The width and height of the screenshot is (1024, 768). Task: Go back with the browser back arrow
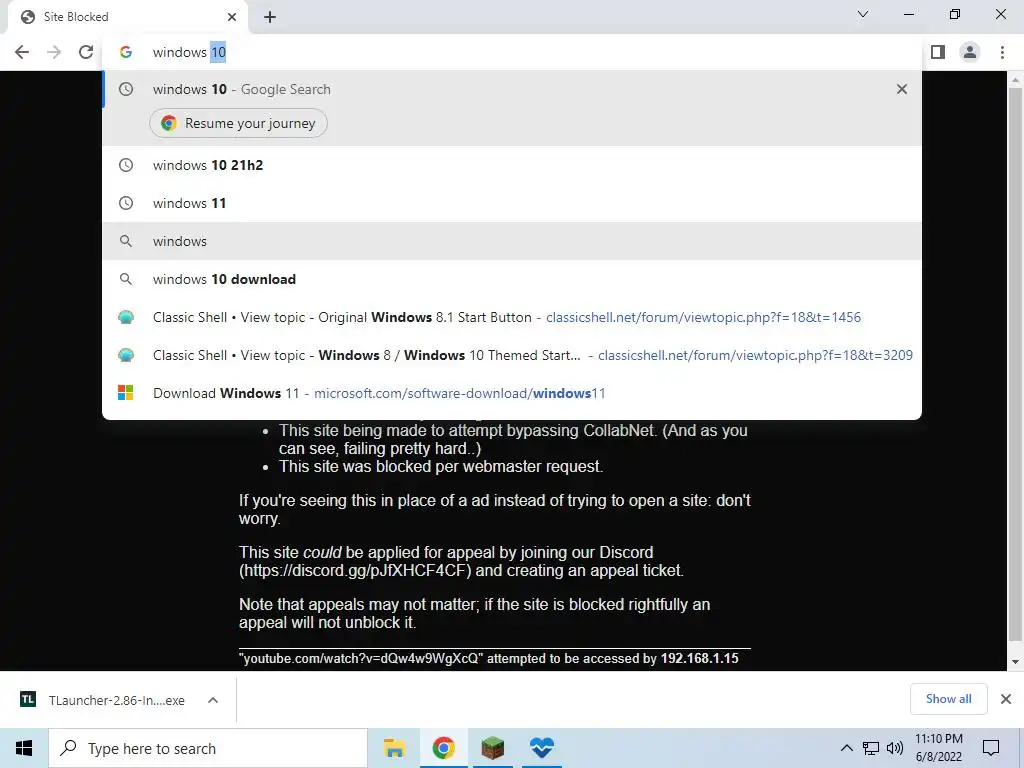coord(22,52)
